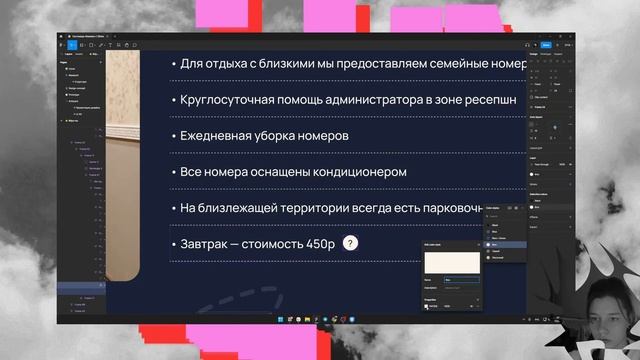The height and width of the screenshot is (360, 640).
Task: Open the Assets tab in left panel
Action: pyautogui.click(x=79, y=54)
